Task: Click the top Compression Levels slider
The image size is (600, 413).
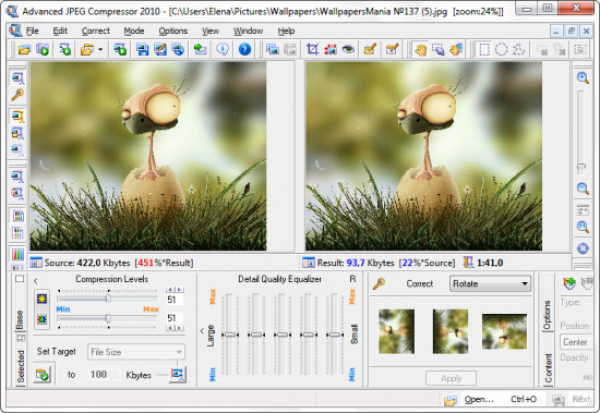Action: (108, 299)
